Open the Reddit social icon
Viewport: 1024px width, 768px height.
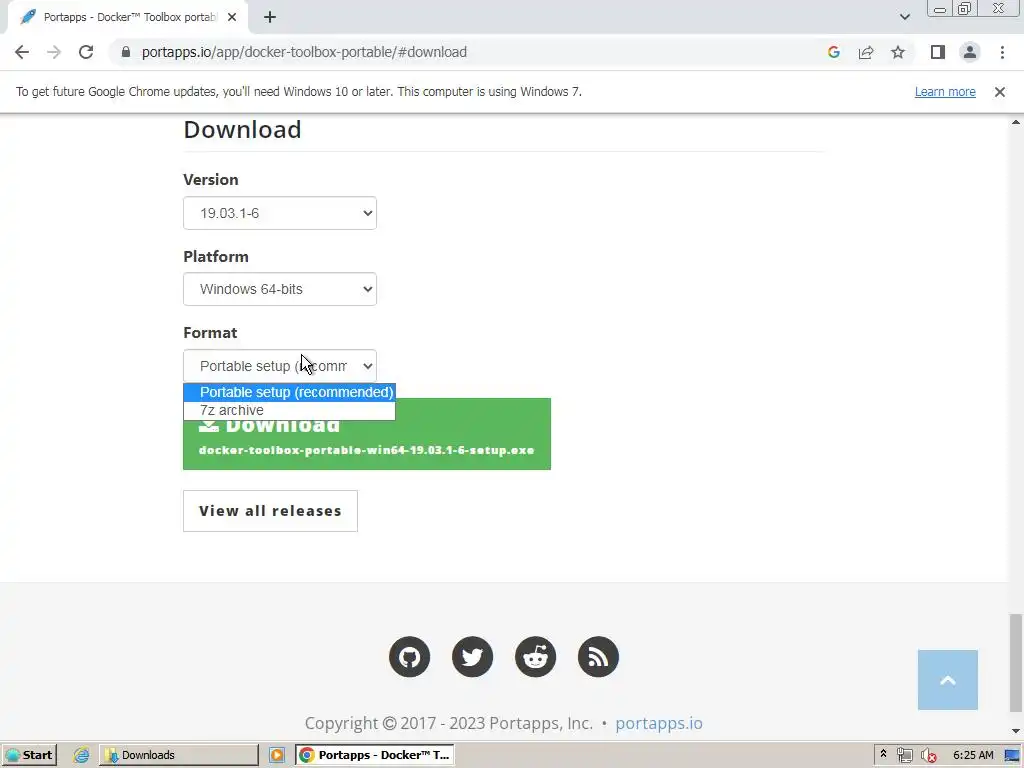click(536, 656)
